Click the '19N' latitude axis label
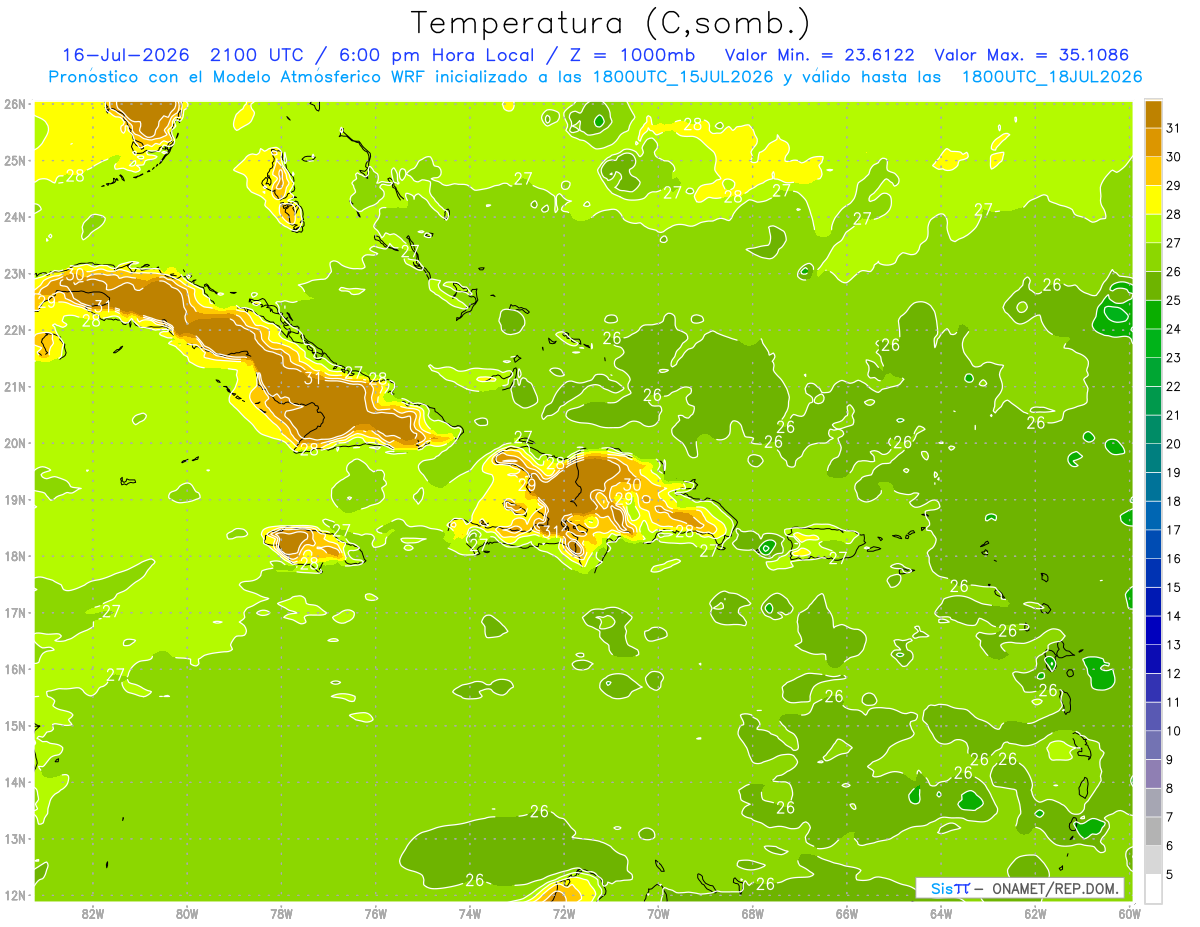Image resolution: width=1200 pixels, height=927 pixels. [x=14, y=499]
